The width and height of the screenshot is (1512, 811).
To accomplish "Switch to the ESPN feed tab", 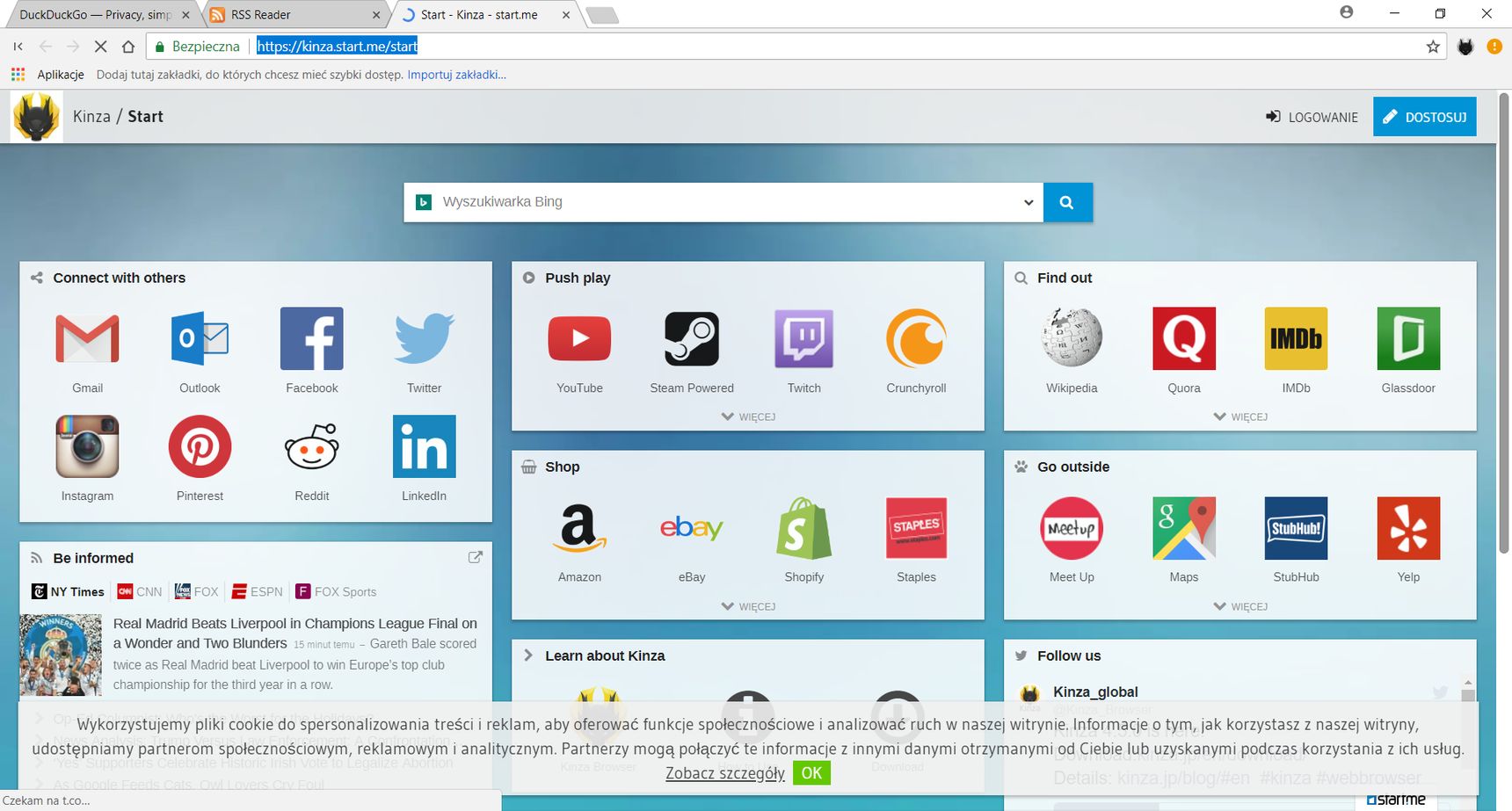I will 258,591.
